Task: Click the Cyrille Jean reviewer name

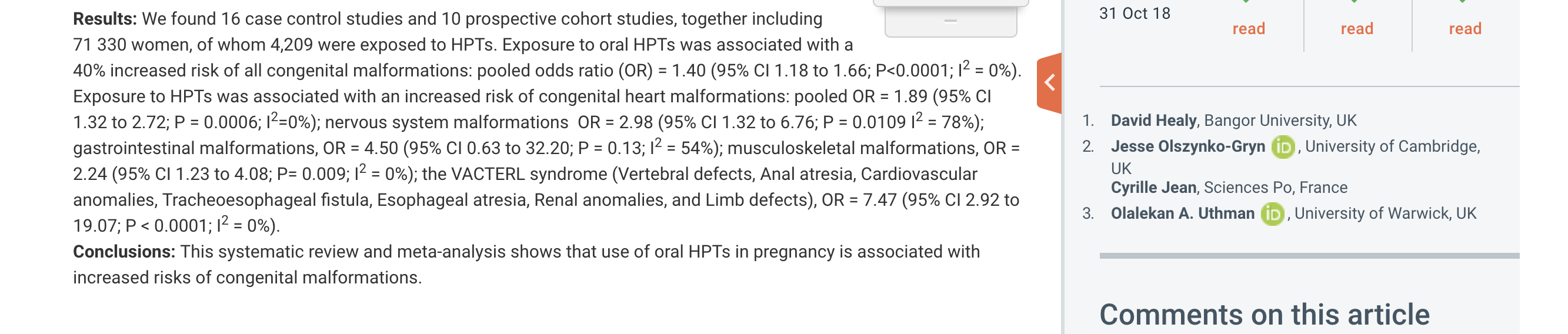Action: 1153,188
